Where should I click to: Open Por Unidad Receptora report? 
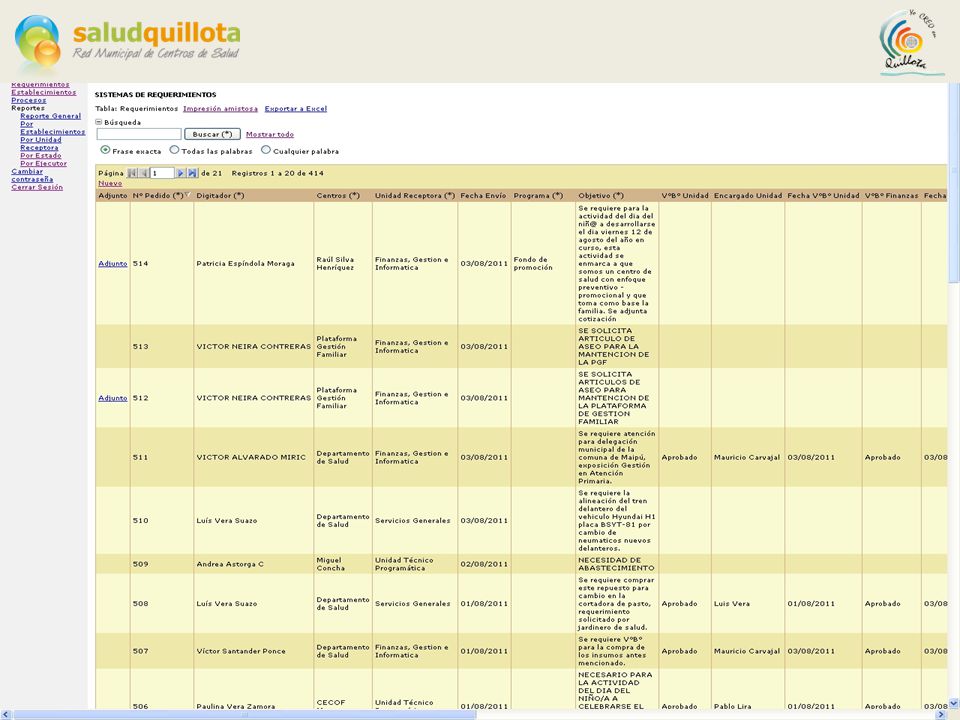point(40,144)
